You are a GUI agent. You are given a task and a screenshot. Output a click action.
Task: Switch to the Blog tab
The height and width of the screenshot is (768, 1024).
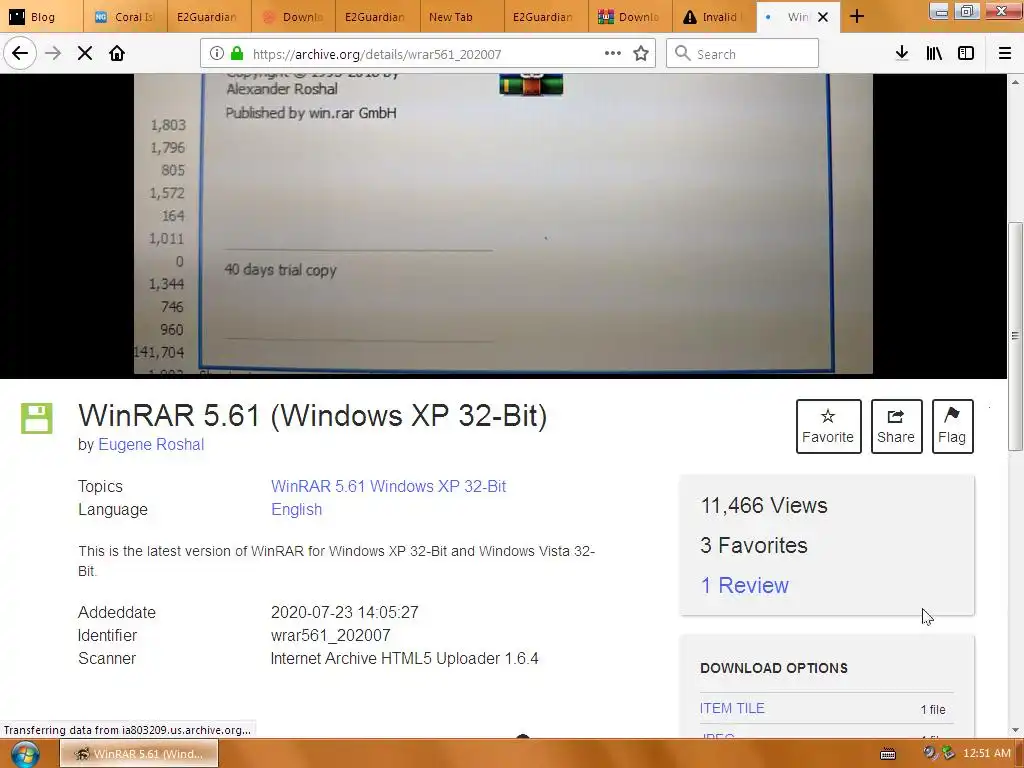point(42,17)
